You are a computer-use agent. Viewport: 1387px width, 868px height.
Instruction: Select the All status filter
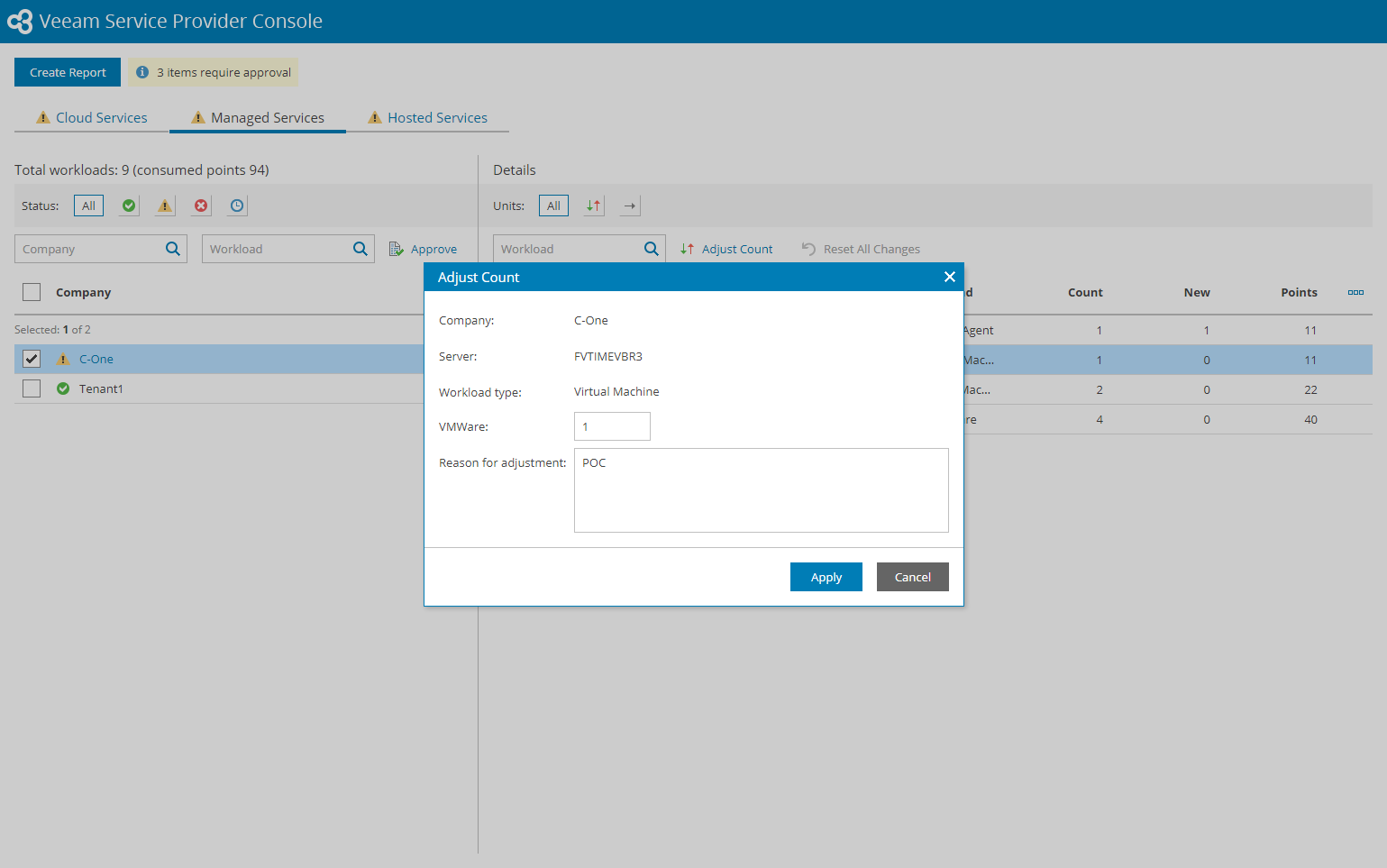[x=88, y=206]
